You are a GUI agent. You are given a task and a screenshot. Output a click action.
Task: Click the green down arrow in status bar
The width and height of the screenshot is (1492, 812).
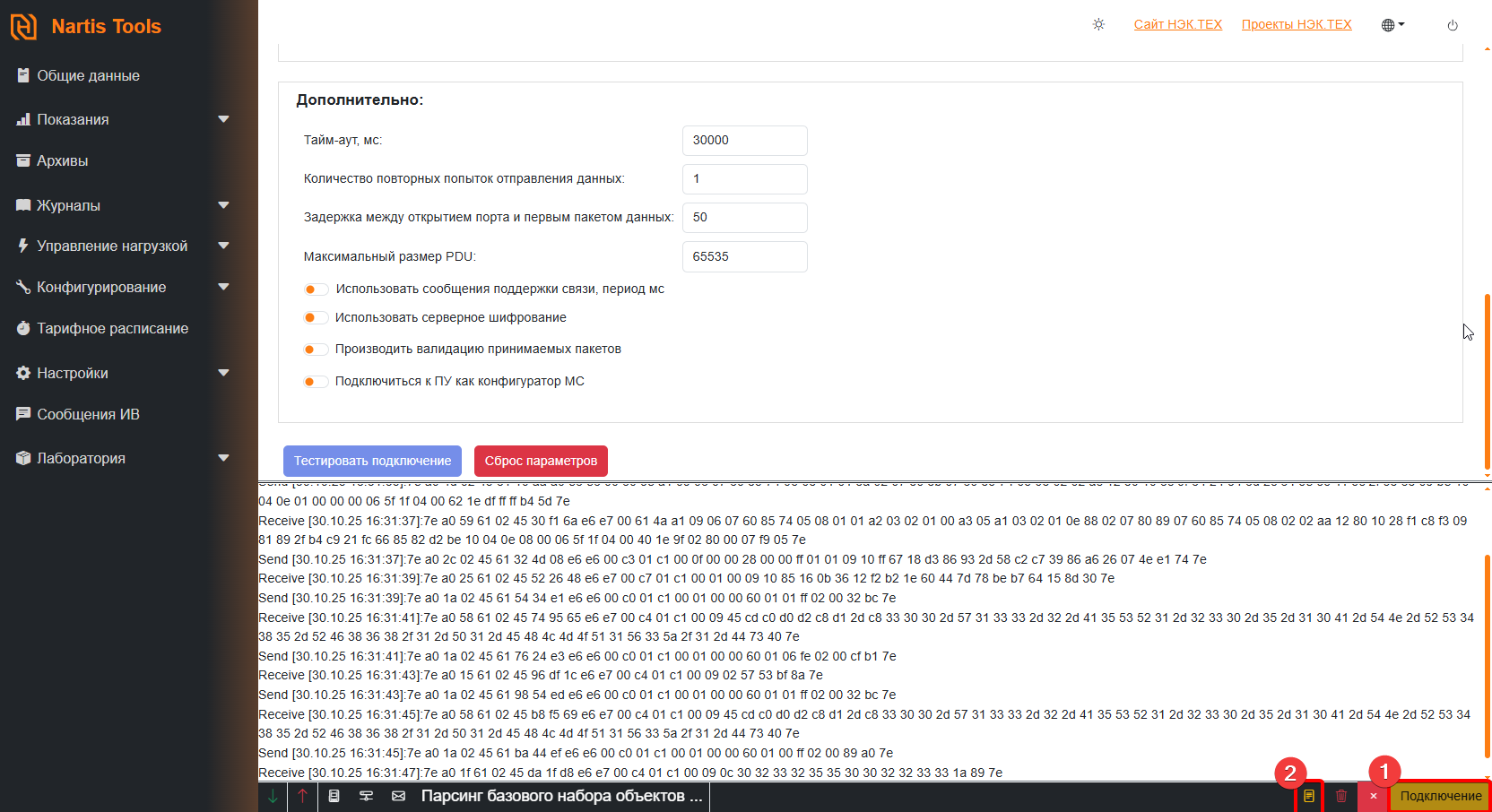click(x=273, y=796)
